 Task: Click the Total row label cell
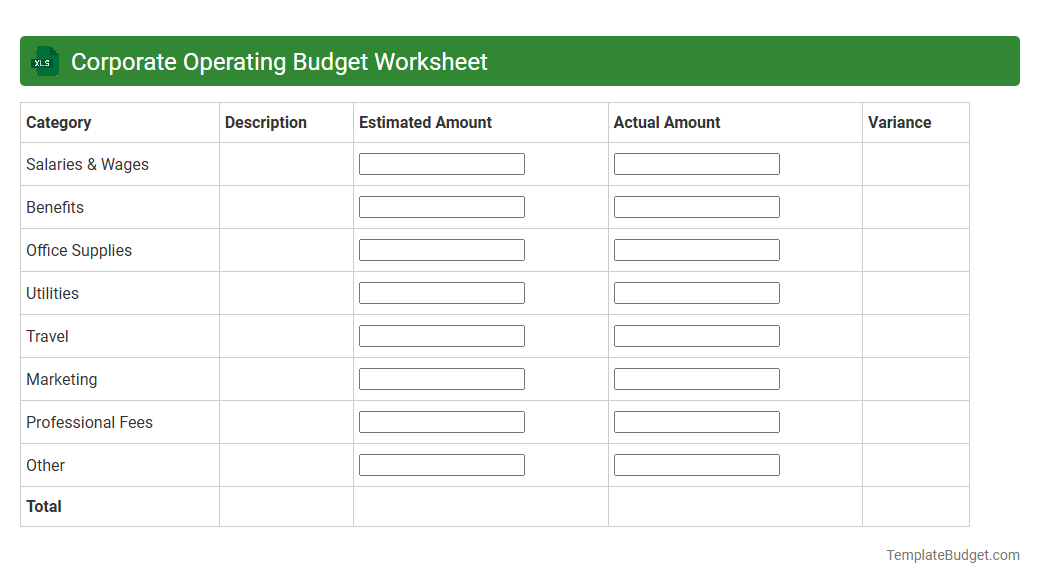(119, 506)
